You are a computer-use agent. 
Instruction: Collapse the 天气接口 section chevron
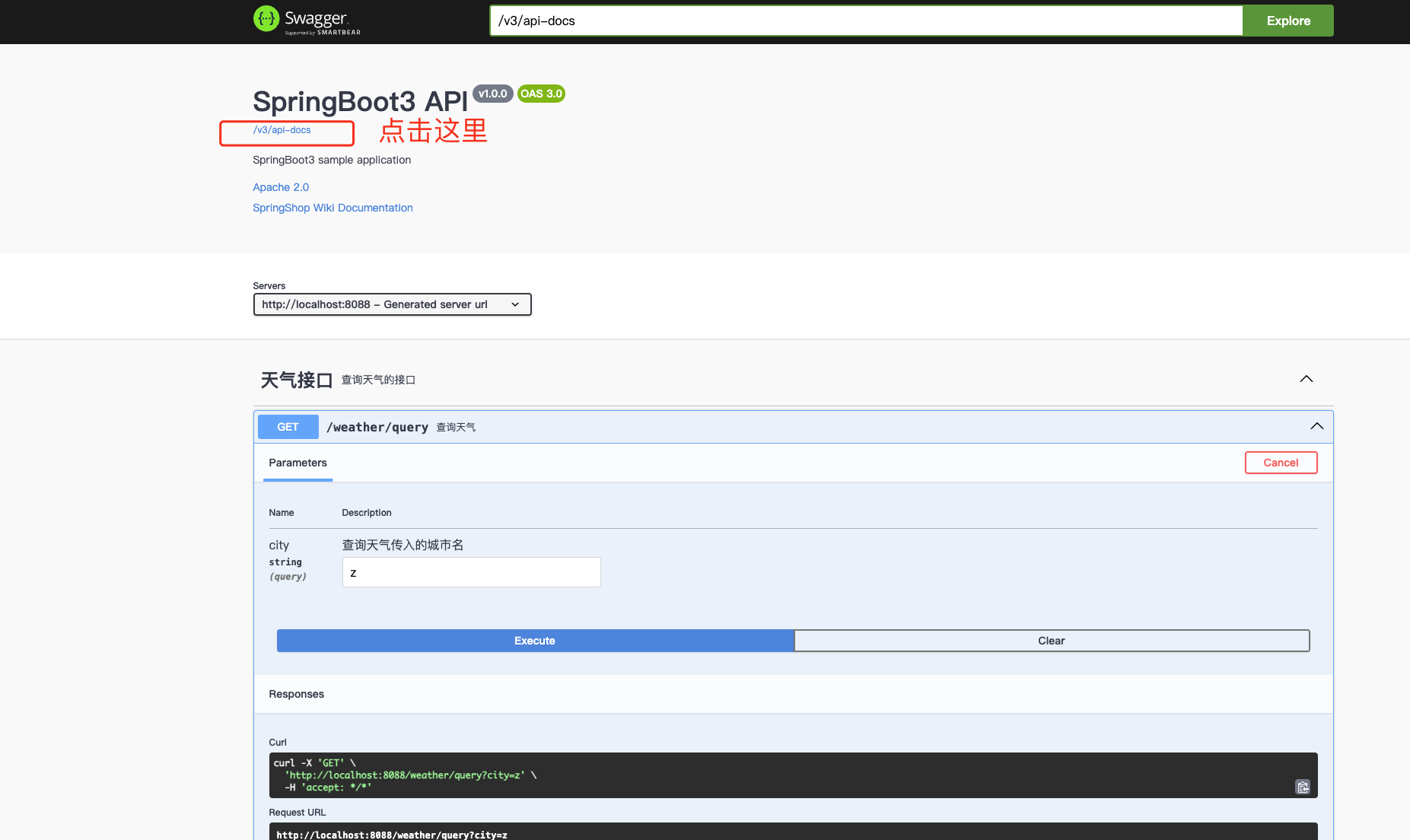point(1306,379)
